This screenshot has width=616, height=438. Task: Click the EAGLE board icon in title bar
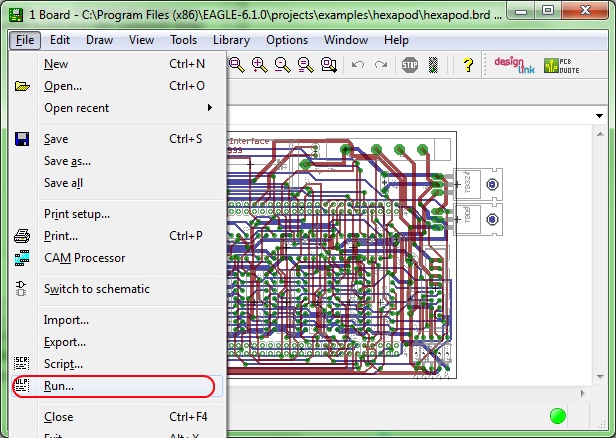click(16, 15)
